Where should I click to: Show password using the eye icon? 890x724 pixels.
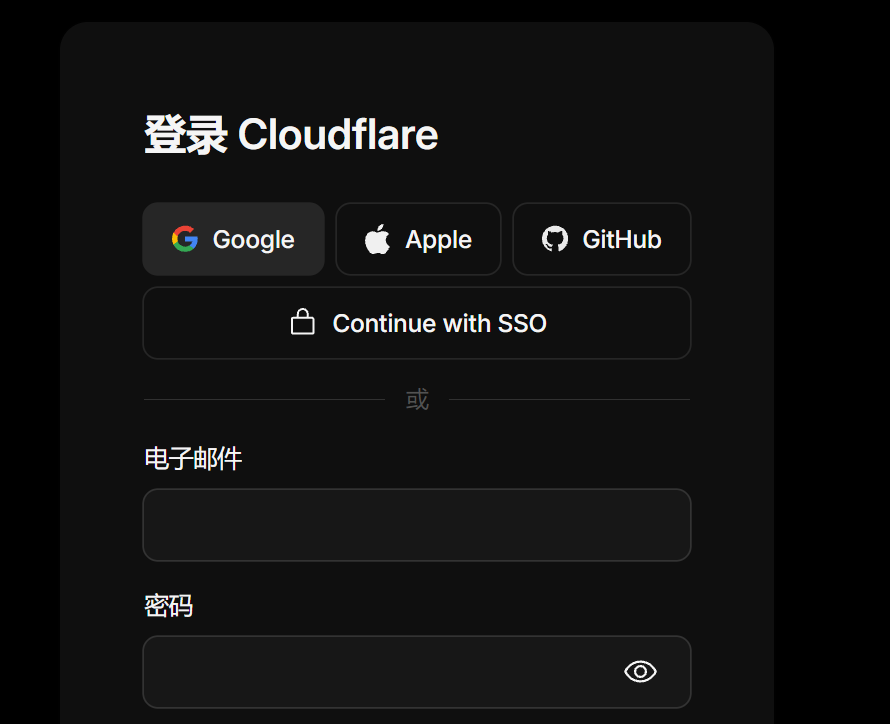[x=640, y=672]
